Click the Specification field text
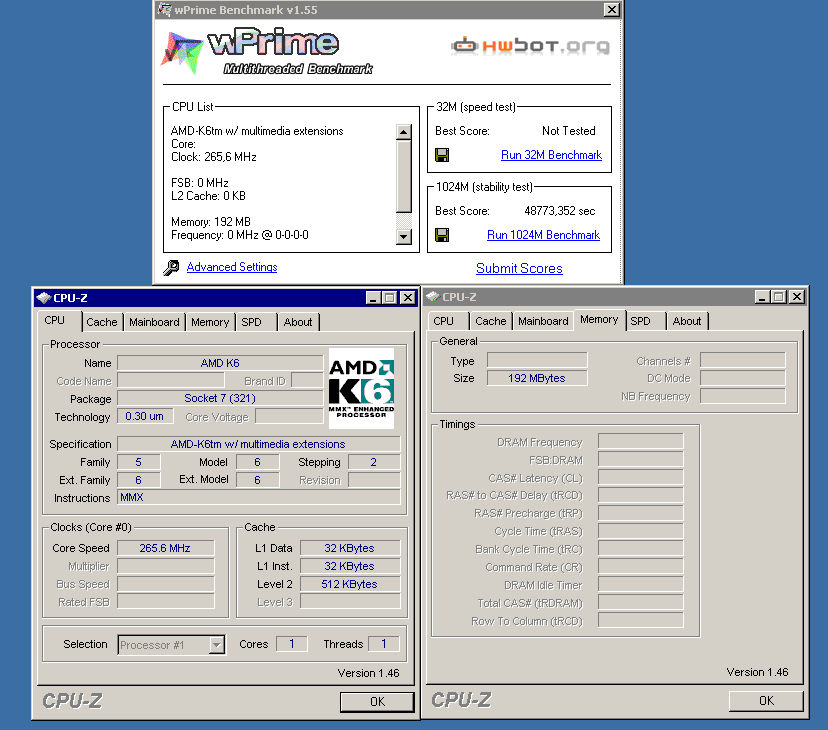Image resolution: width=828 pixels, height=730 pixels. coord(258,444)
